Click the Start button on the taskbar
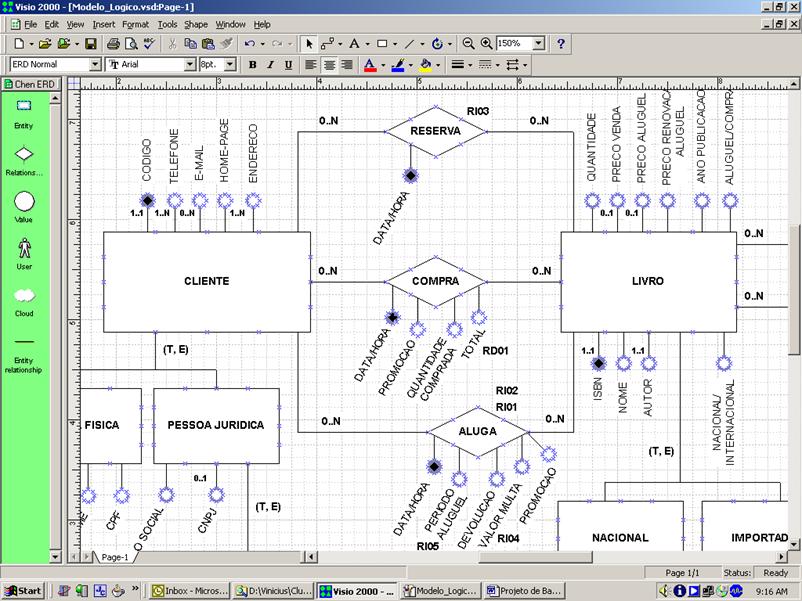802x601 pixels. (22, 589)
